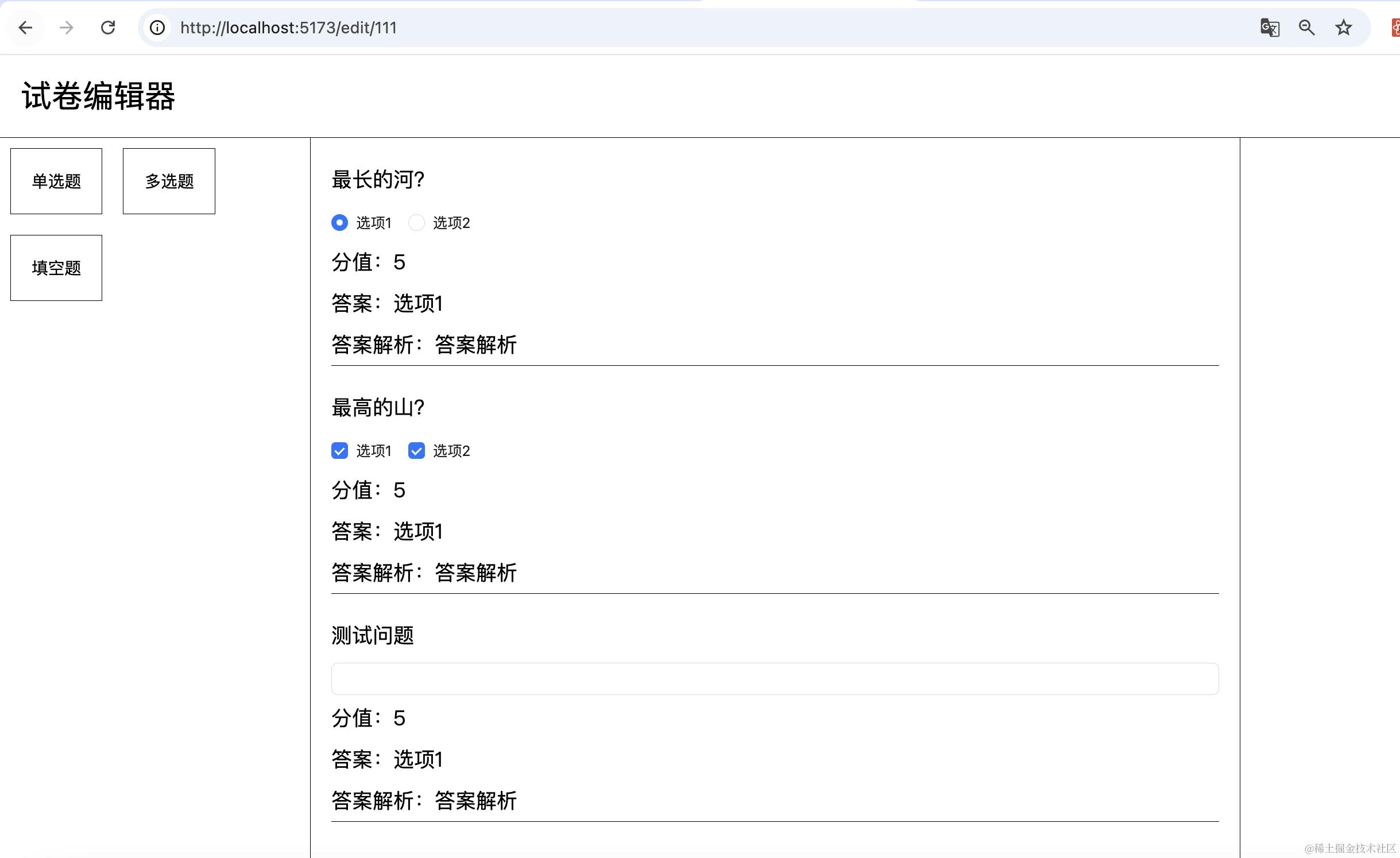This screenshot has width=1400, height=858.
Task: Click the Google Translate page icon
Action: (x=1269, y=28)
